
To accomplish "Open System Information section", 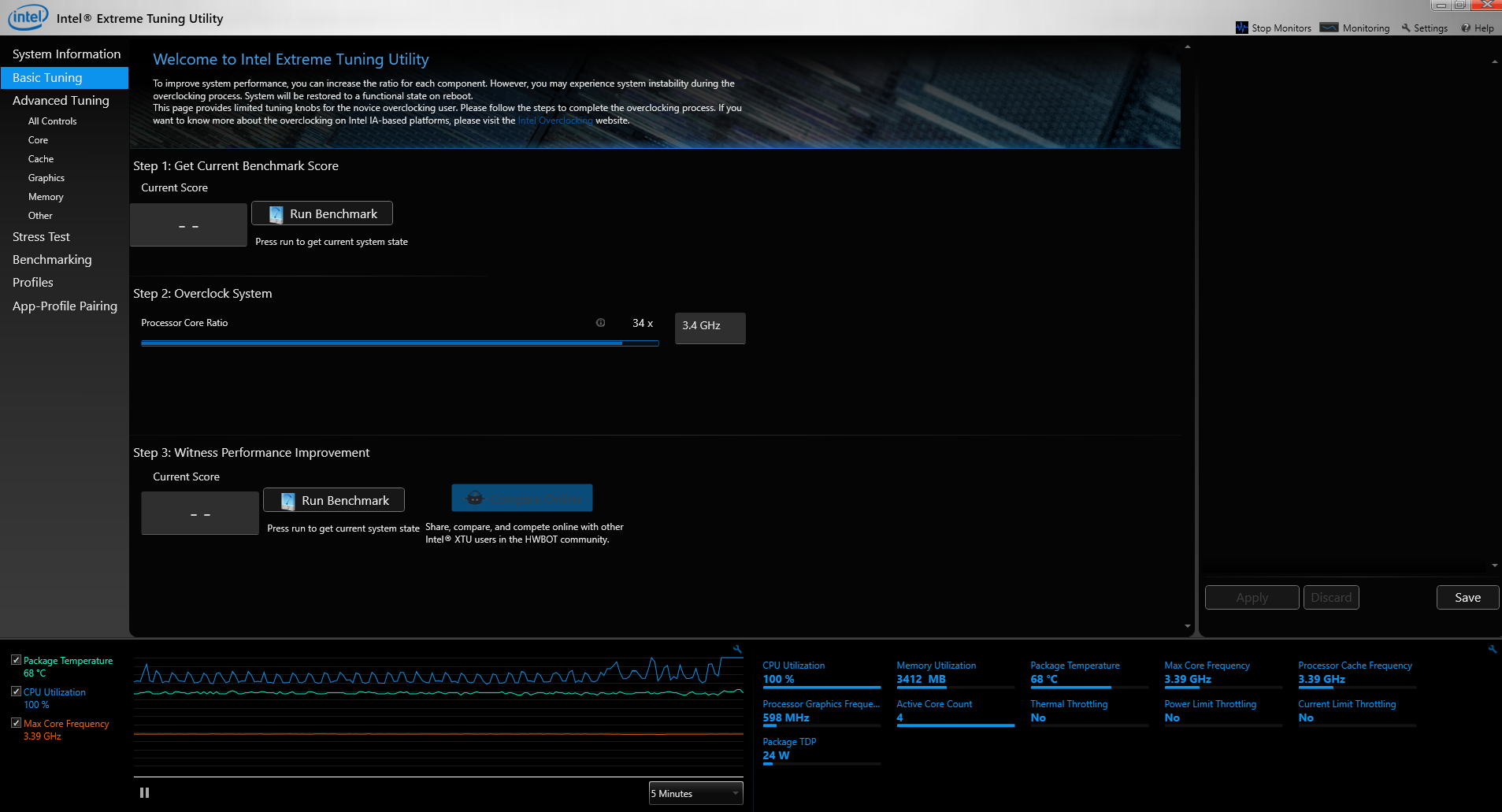I will [65, 54].
